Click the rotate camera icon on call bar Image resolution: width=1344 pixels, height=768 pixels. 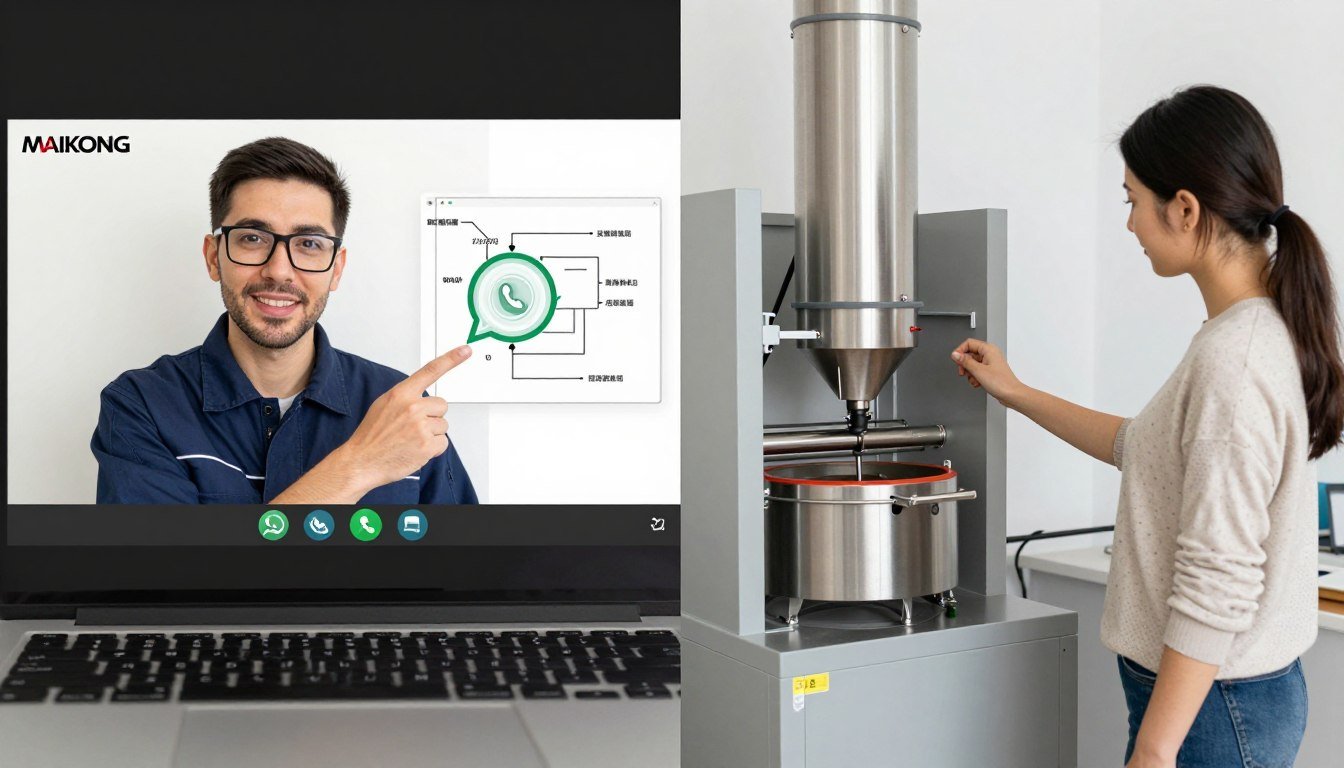(657, 524)
